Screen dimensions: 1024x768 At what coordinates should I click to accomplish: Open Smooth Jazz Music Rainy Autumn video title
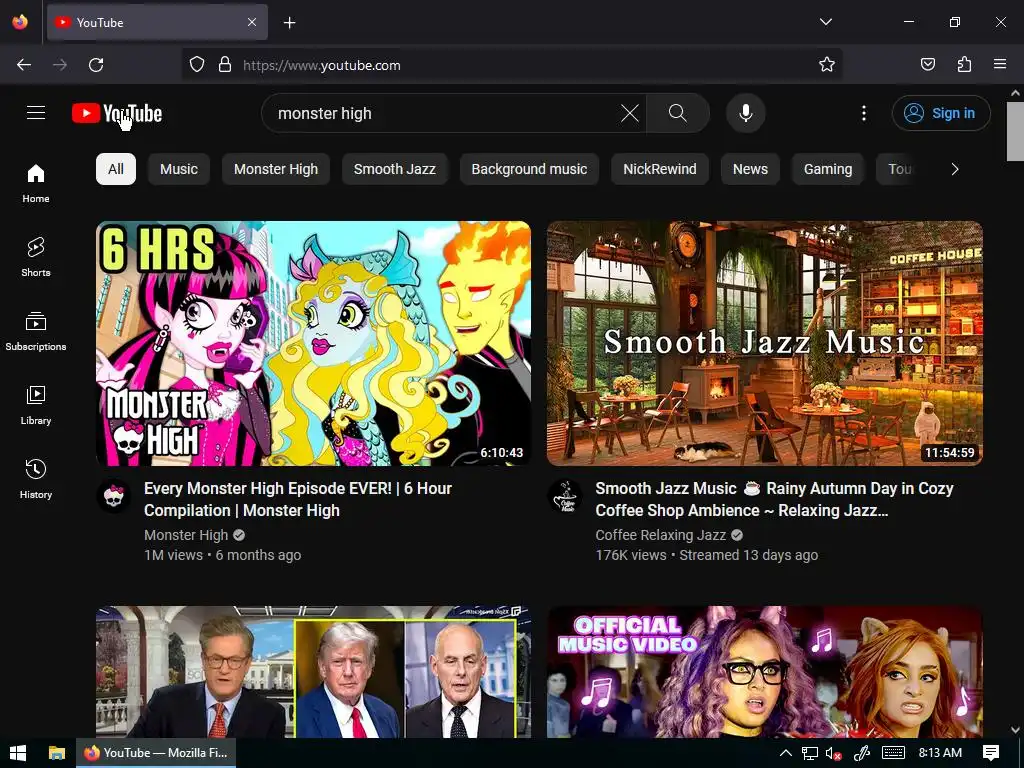[x=775, y=499]
